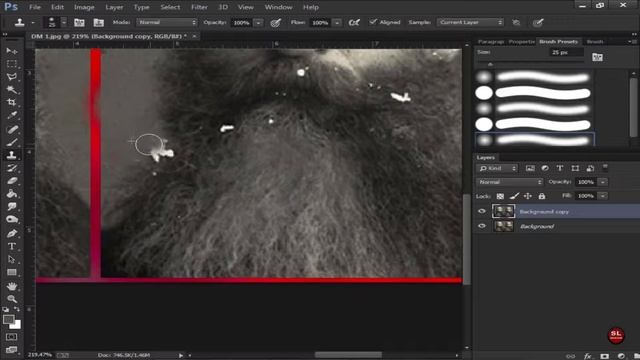Switch to the Paragraph tab
The height and width of the screenshot is (360, 640).
[491, 42]
